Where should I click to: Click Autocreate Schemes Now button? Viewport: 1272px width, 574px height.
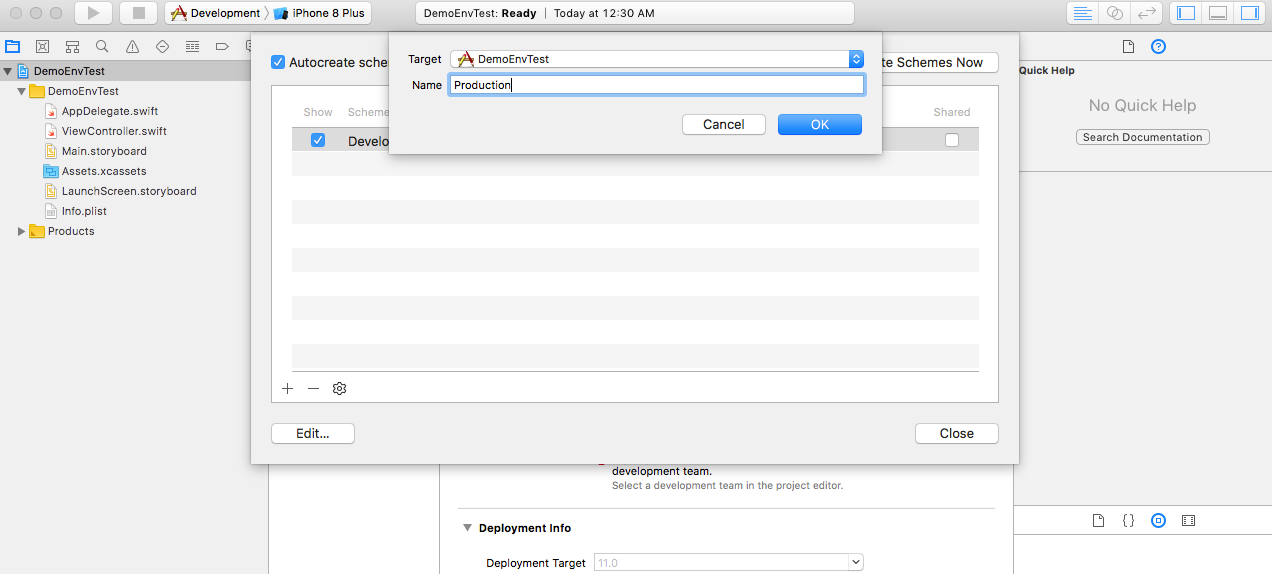[x=940, y=62]
